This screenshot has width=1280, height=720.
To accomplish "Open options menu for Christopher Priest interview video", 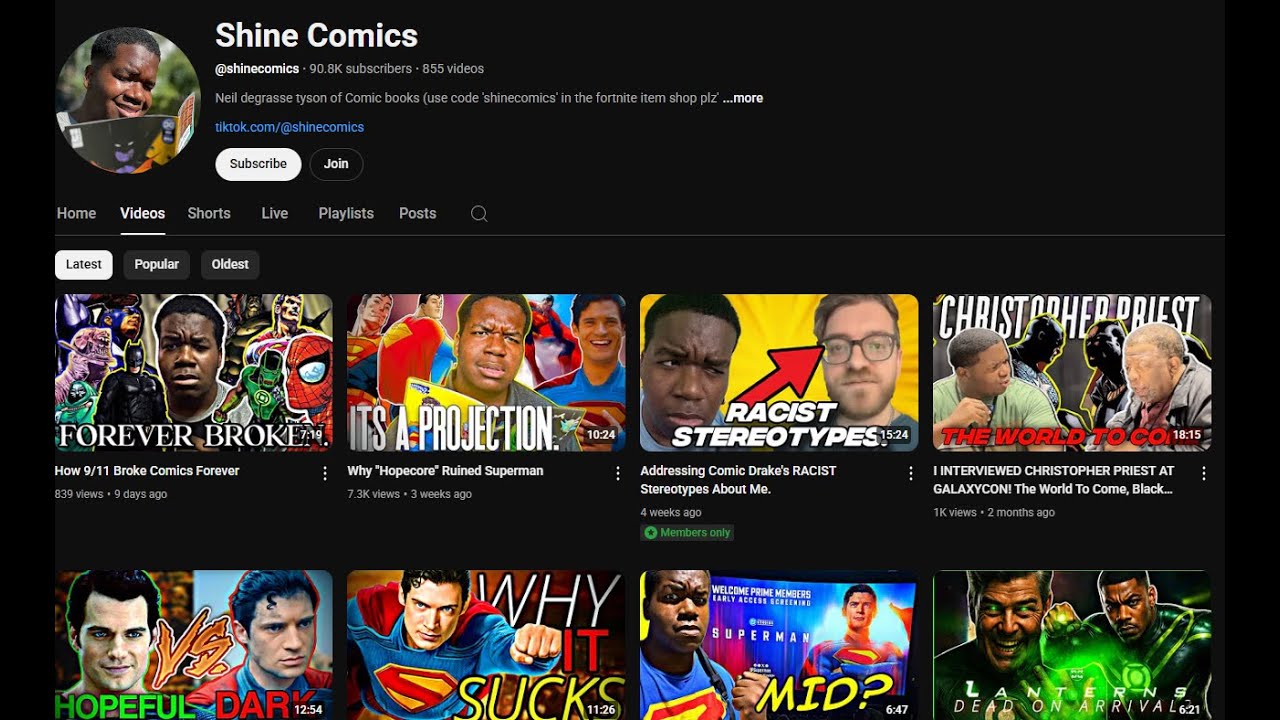I will pyautogui.click(x=1204, y=473).
